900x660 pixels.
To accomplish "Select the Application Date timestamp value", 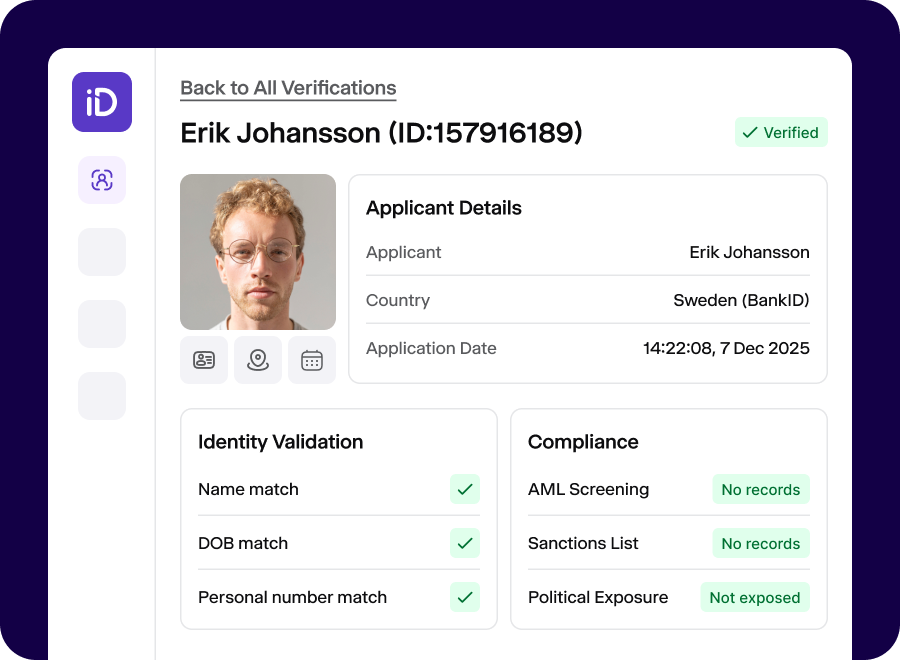I will [x=725, y=348].
